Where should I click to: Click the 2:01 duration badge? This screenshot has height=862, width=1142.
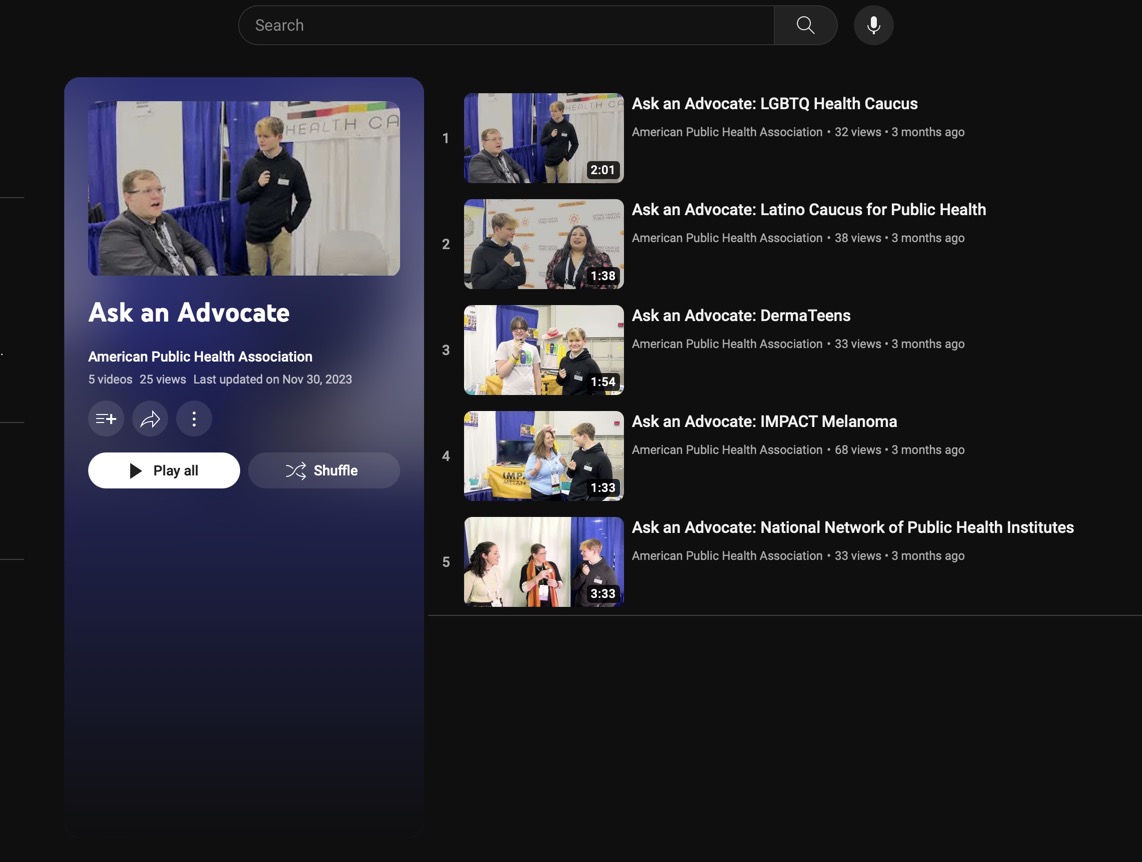(x=602, y=170)
